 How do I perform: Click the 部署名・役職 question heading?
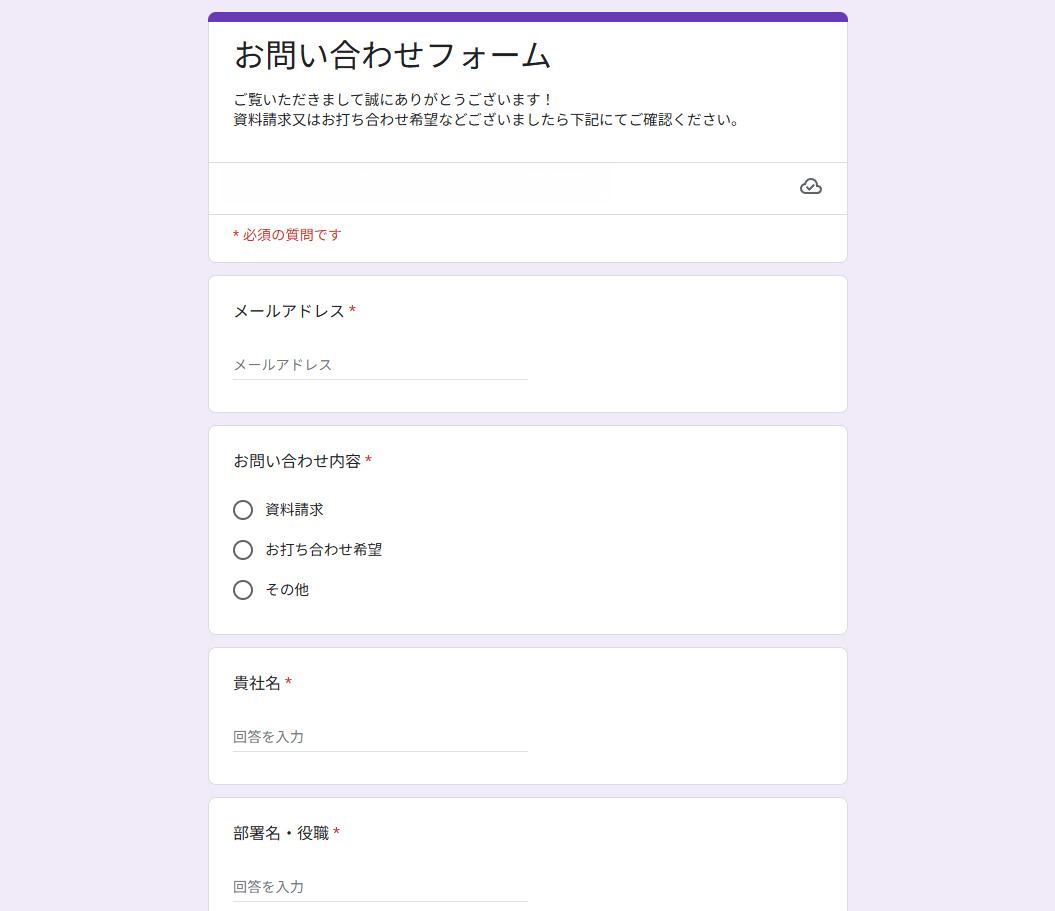281,833
